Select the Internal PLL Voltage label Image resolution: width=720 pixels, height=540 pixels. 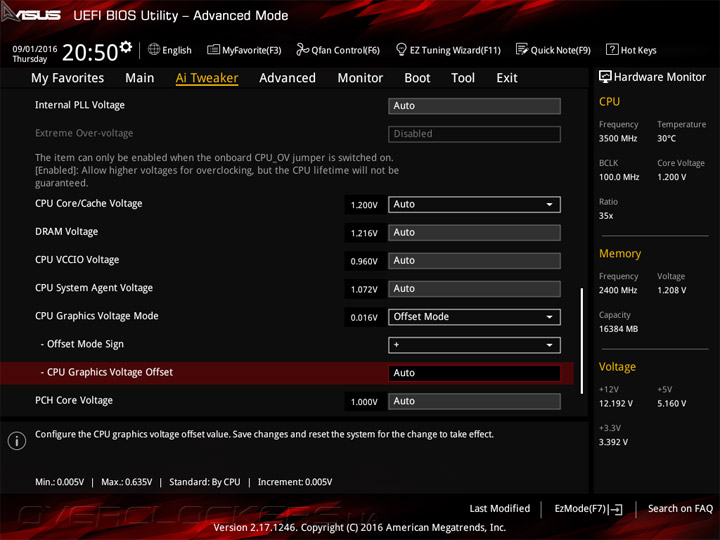(x=80, y=105)
